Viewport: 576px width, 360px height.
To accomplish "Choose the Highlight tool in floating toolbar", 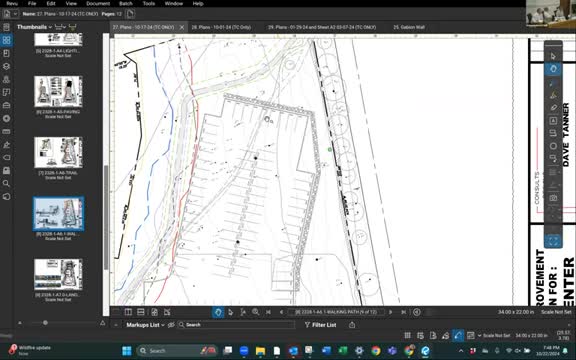I will pyautogui.click(x=553, y=96).
